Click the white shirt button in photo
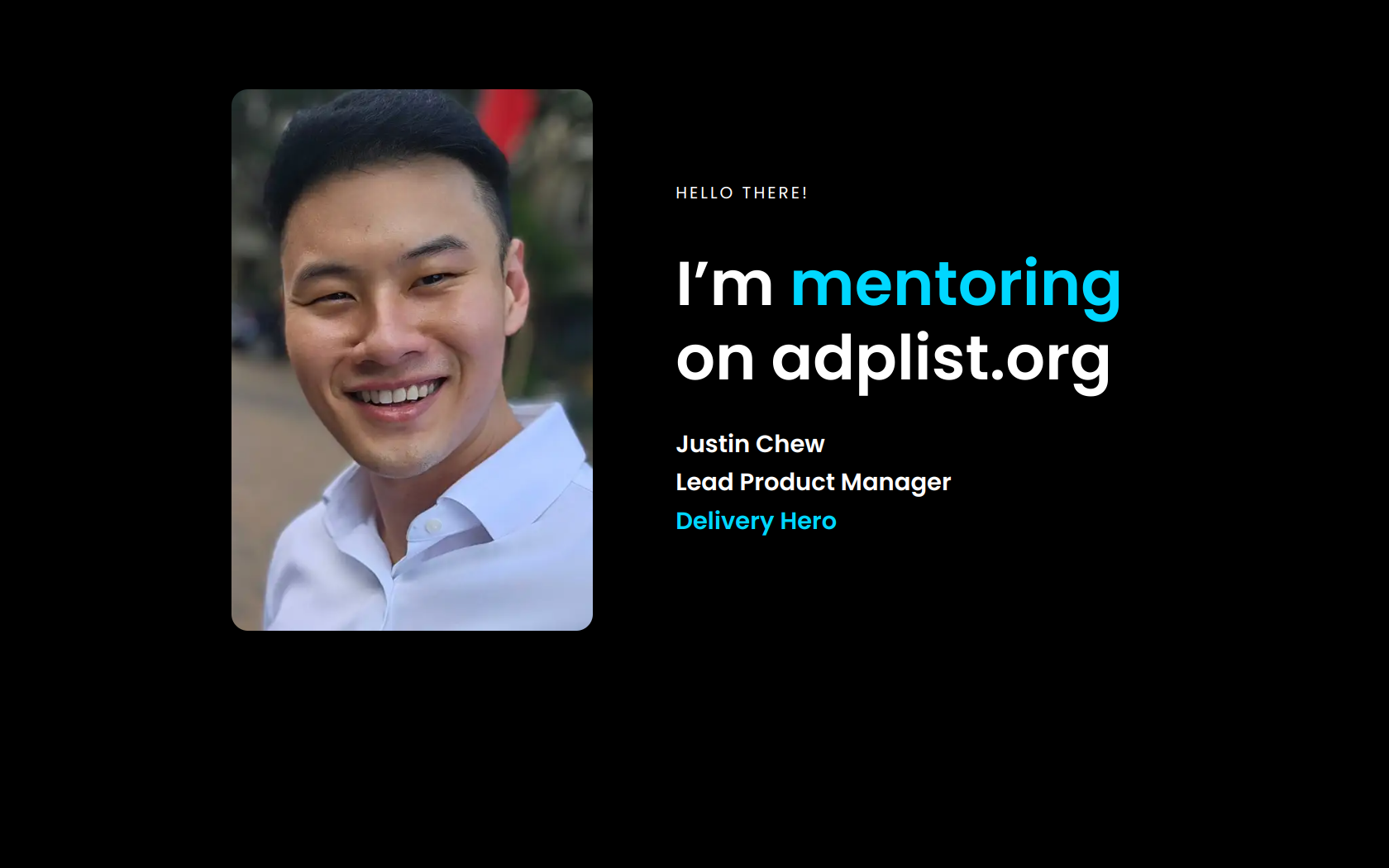 432,525
